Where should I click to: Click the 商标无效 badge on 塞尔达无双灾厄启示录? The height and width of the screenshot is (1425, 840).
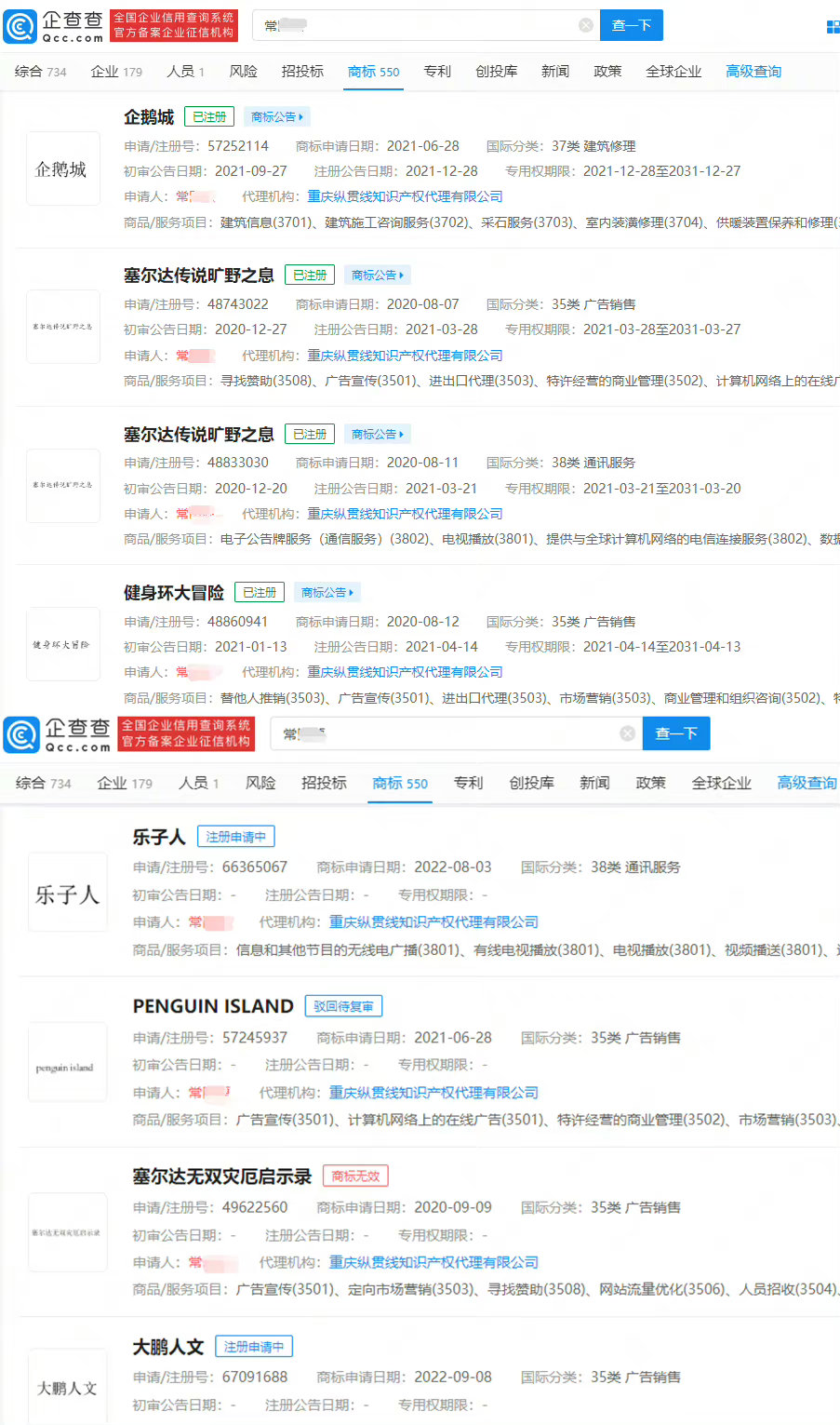pyautogui.click(x=354, y=1176)
